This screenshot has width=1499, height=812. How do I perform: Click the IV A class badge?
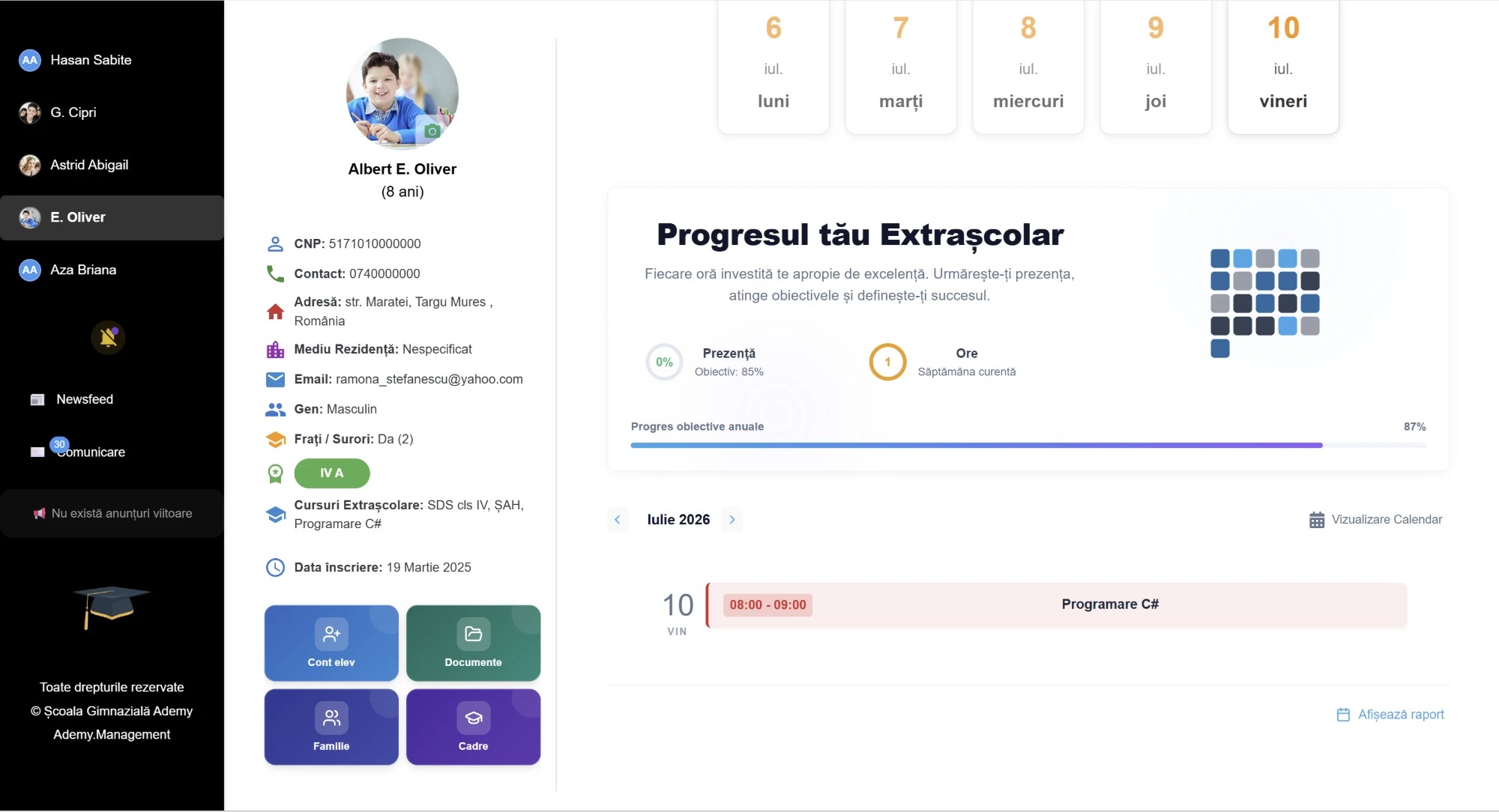pos(332,473)
